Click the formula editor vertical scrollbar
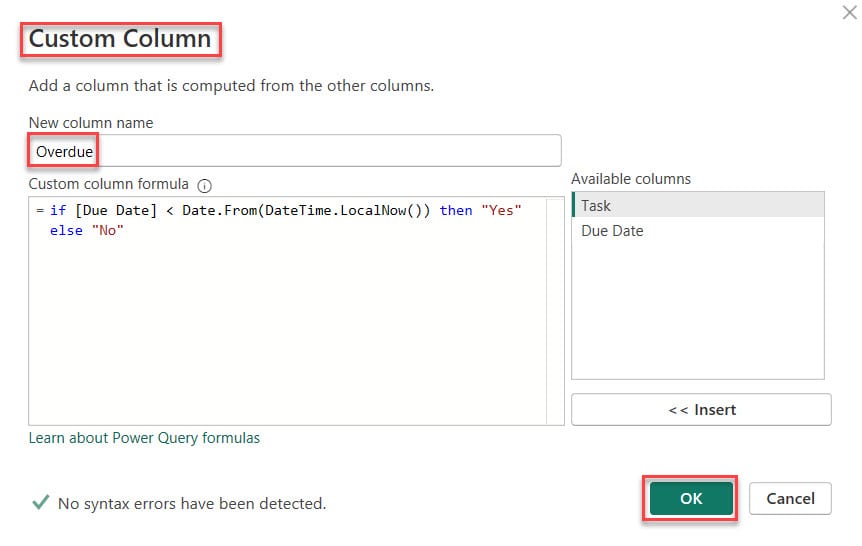The height and width of the screenshot is (546, 862). pyautogui.click(x=555, y=311)
